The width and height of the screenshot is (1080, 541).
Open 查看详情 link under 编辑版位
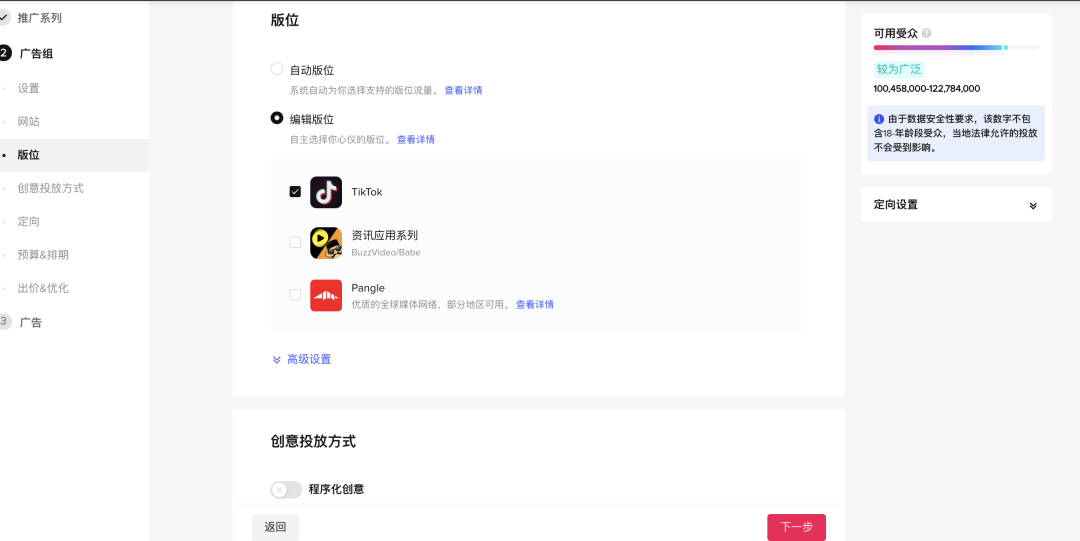tap(416, 139)
